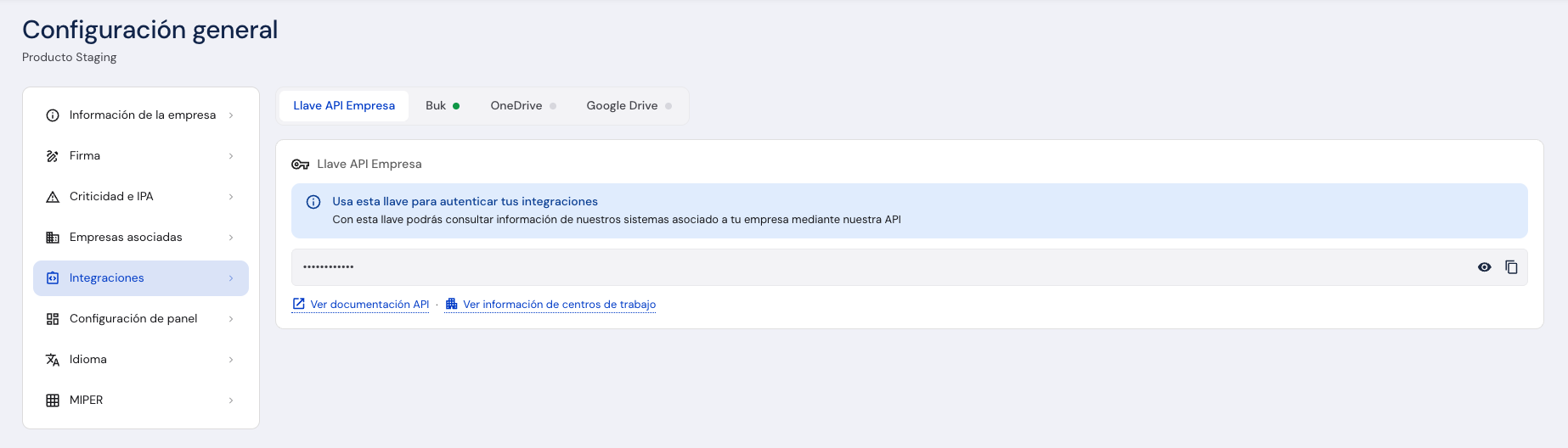Image resolution: width=1568 pixels, height=448 pixels.
Task: Open Información de la empresa section
Action: pos(141,115)
